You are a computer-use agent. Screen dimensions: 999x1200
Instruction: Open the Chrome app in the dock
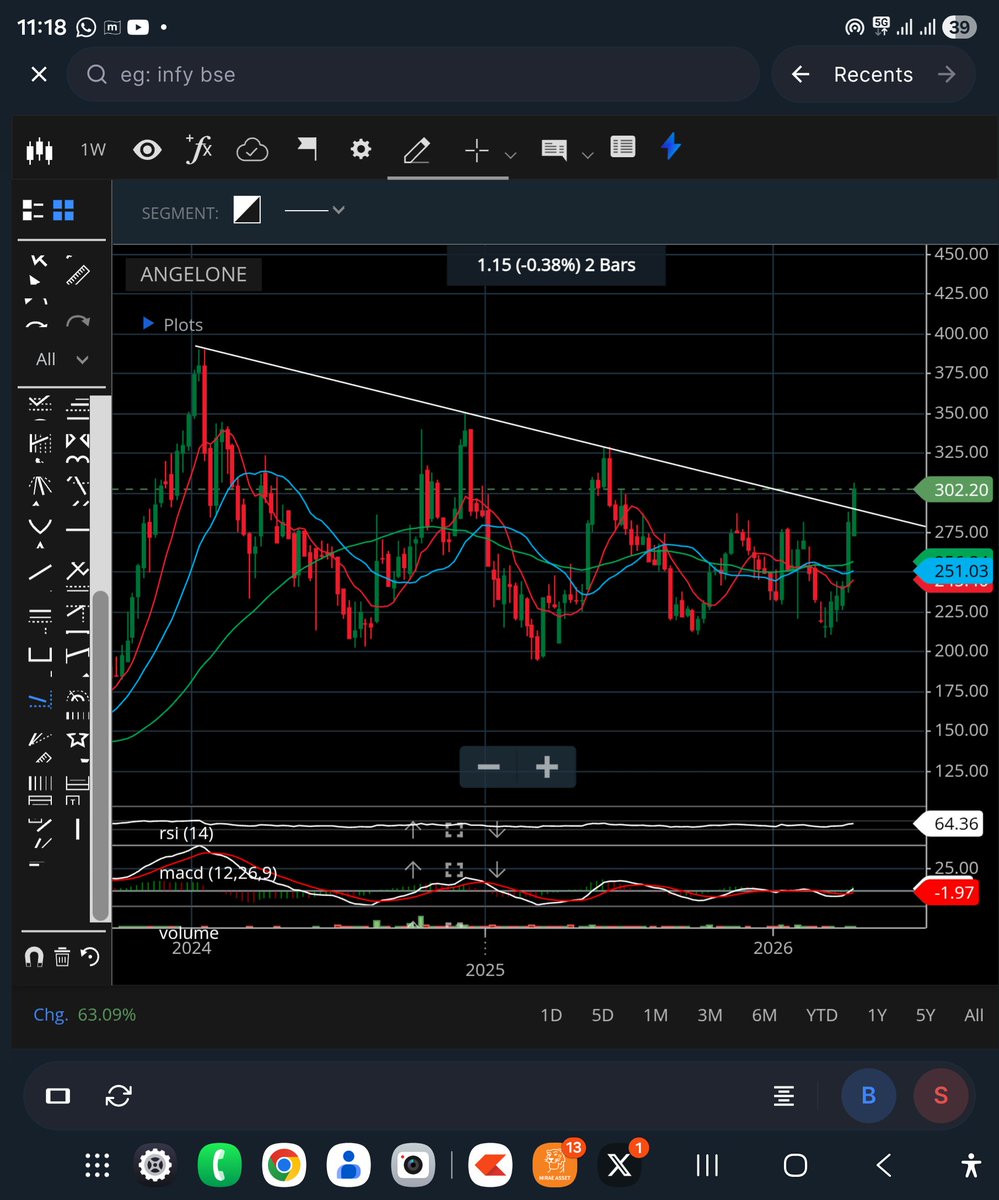coord(284,1165)
